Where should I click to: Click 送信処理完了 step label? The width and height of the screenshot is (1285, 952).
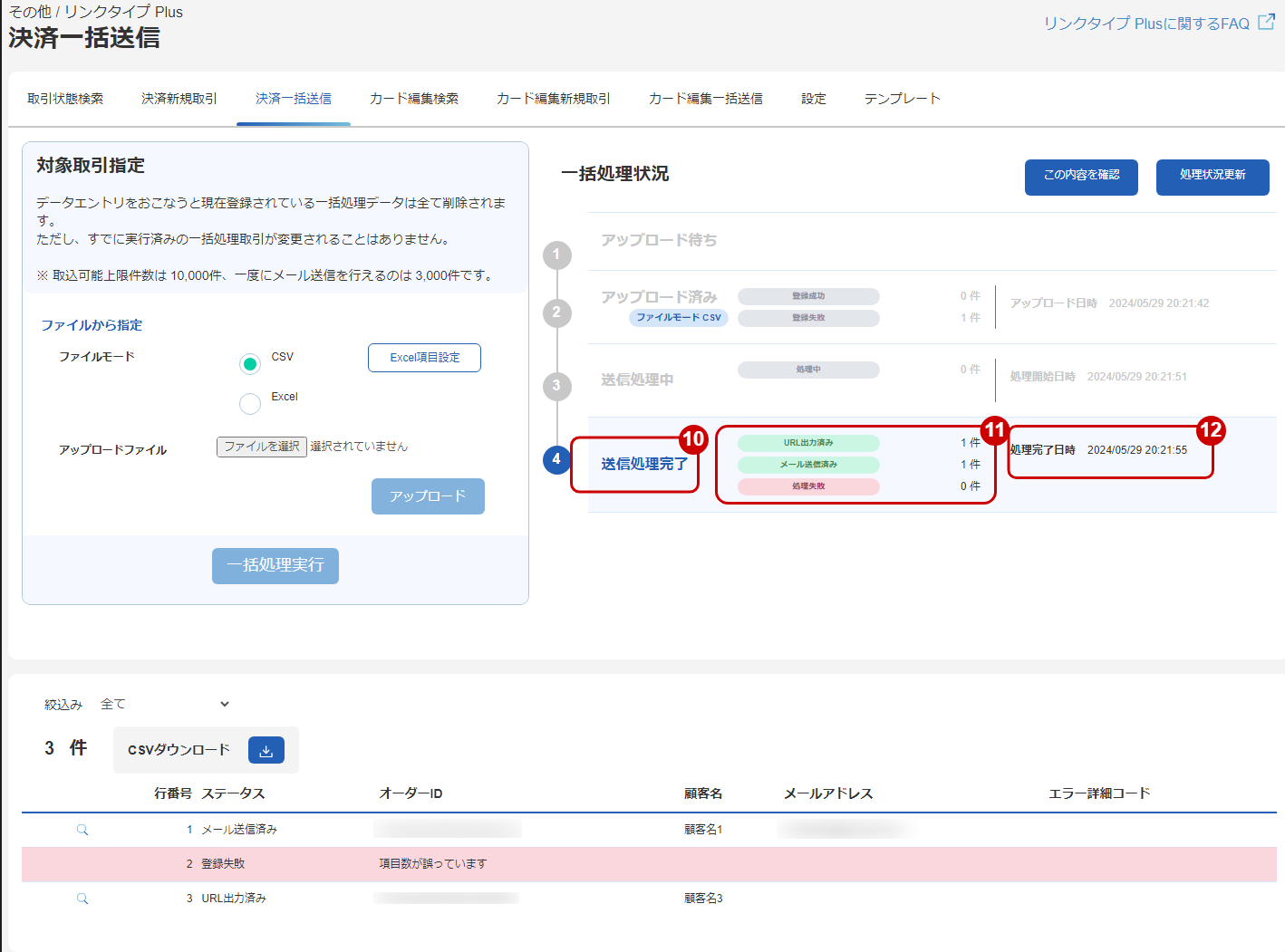644,464
